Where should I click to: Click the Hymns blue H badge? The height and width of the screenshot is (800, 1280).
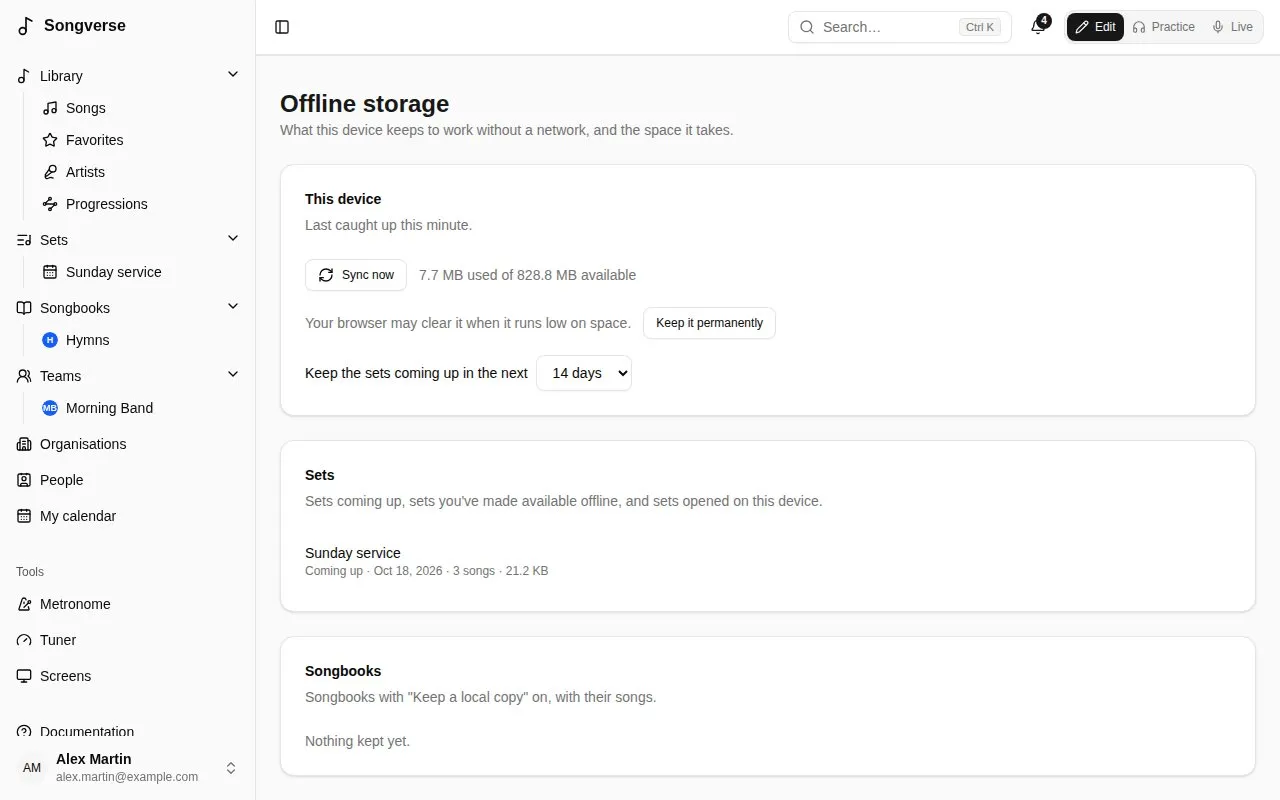click(x=50, y=340)
